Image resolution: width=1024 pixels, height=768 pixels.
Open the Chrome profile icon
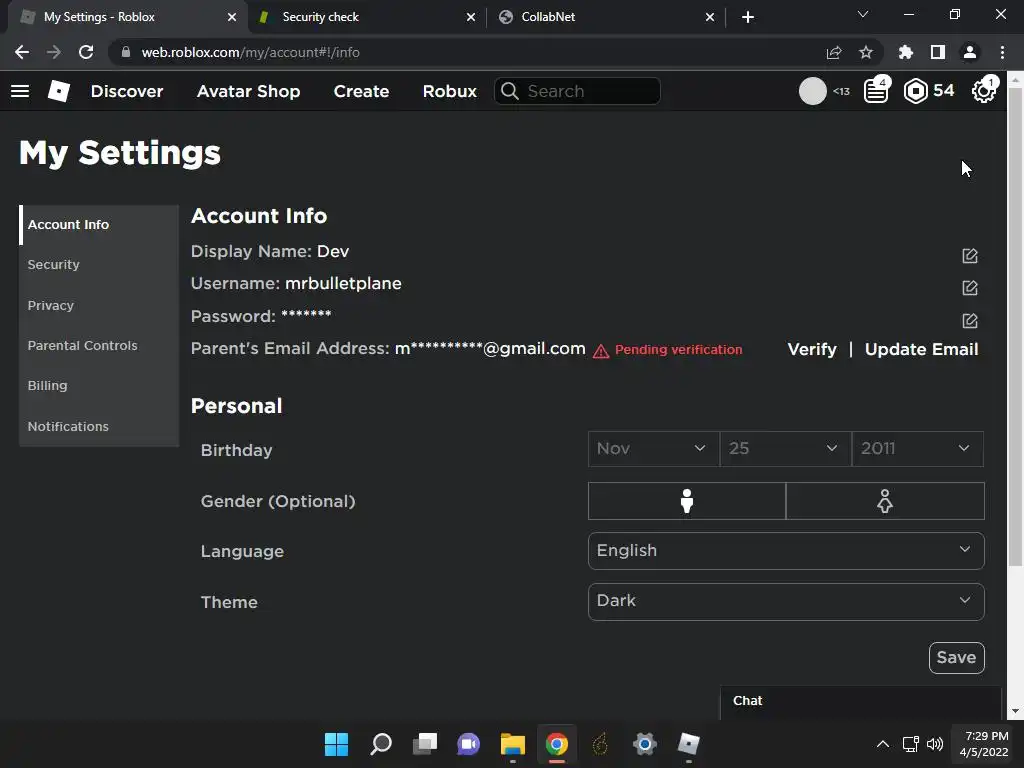(970, 52)
